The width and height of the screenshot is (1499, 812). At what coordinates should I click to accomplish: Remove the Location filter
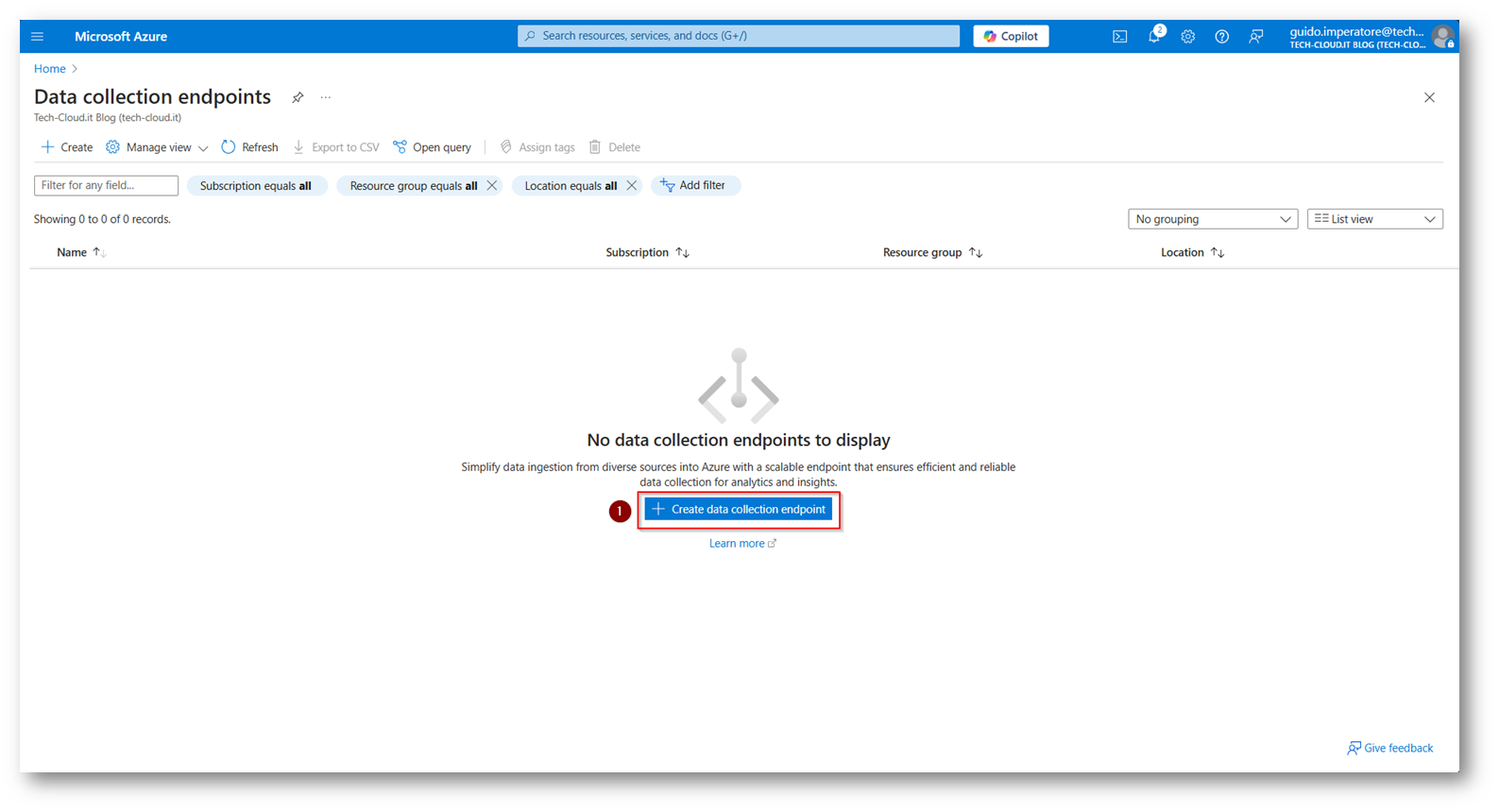[632, 186]
